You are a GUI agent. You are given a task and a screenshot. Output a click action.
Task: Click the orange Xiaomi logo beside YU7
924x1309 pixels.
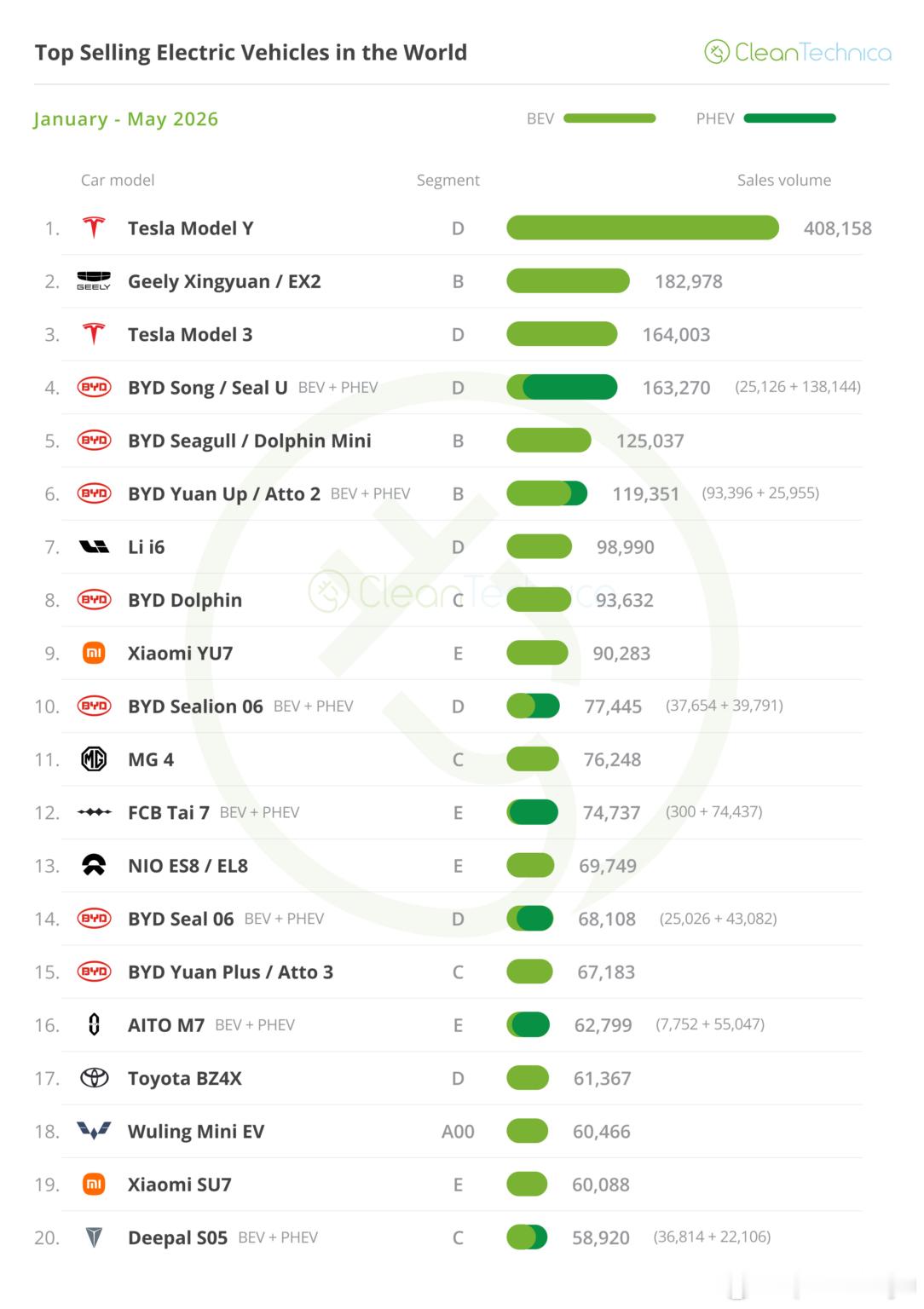94,653
